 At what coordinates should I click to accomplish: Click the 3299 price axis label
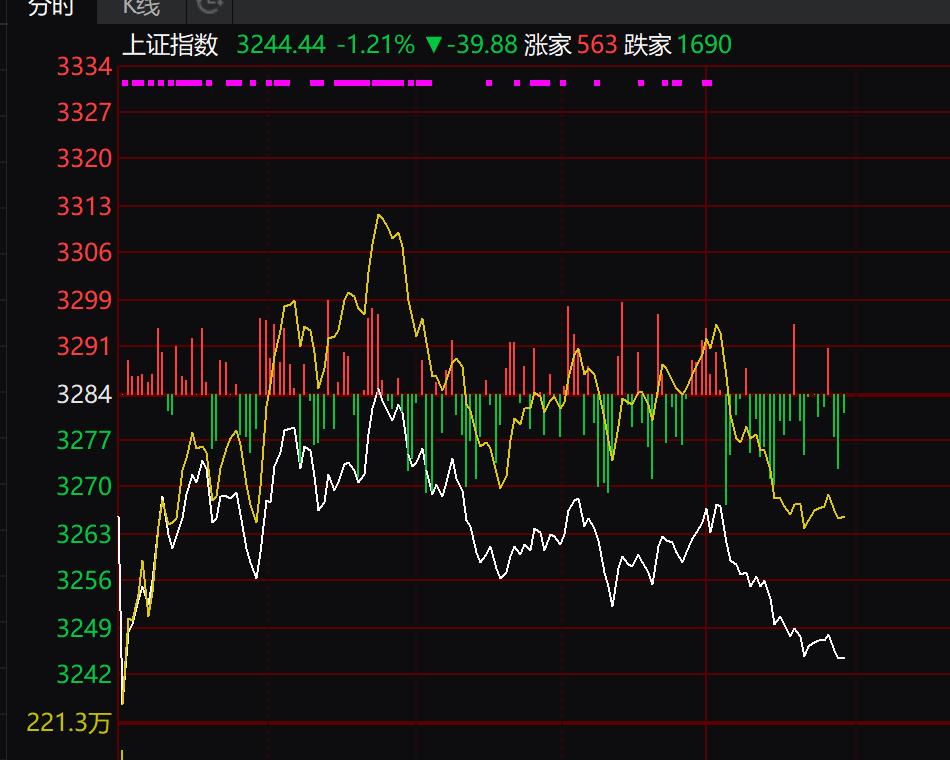coord(84,300)
